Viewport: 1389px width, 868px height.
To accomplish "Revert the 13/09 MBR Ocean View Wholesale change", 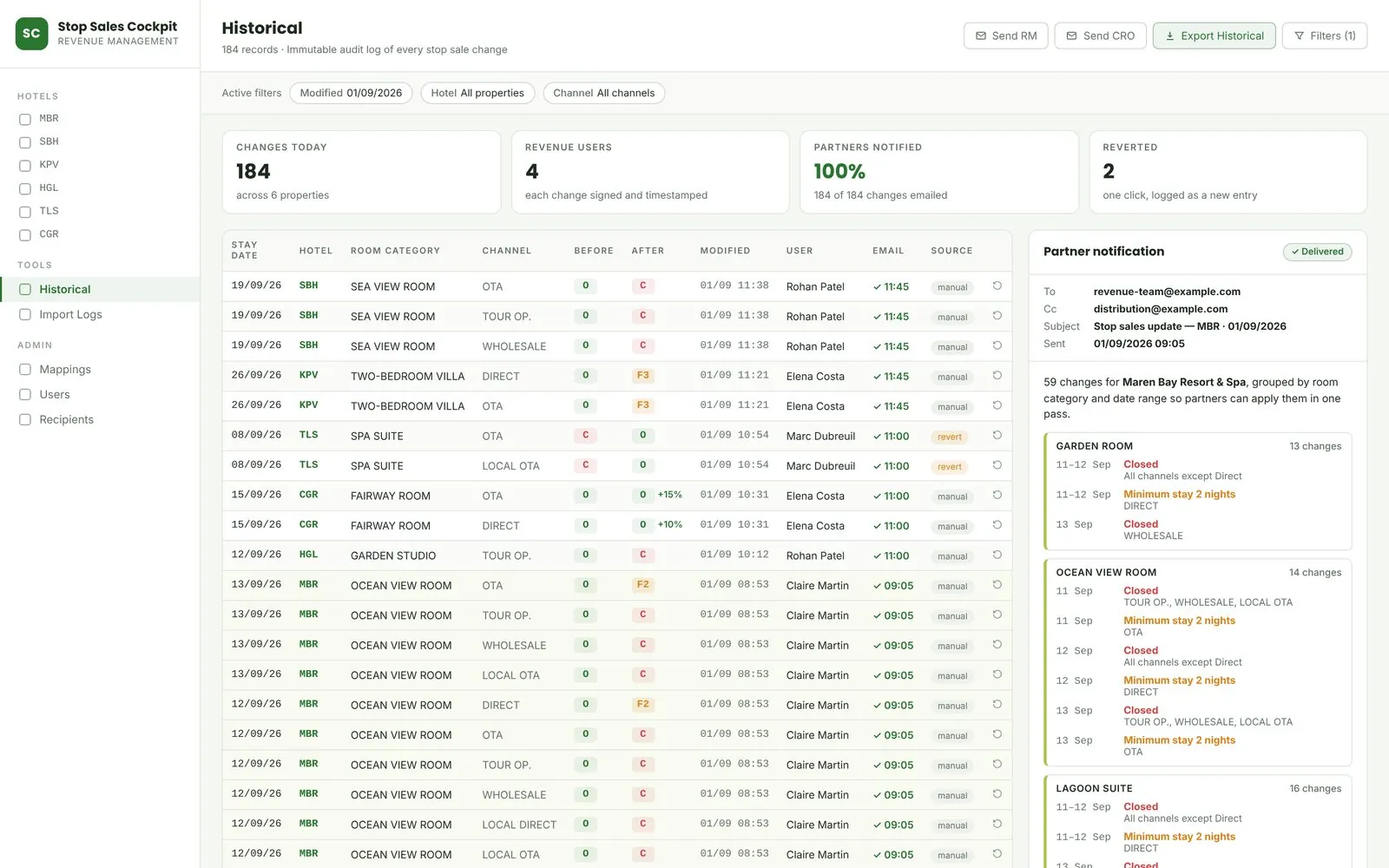I will click(997, 645).
